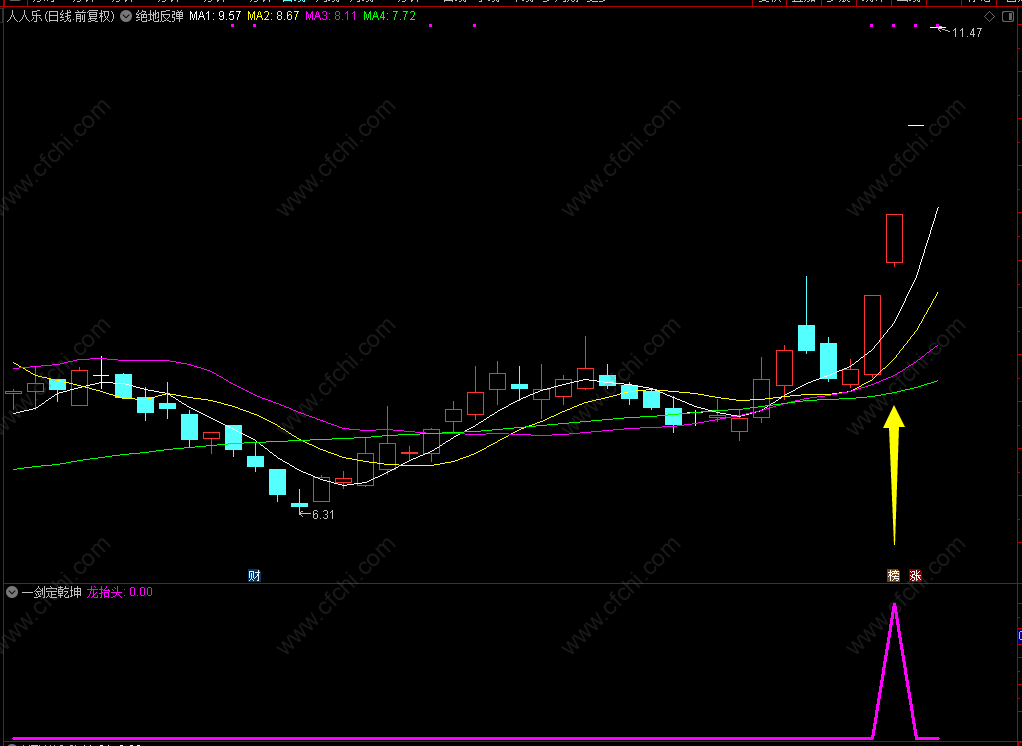Open the 绝地反弹 indicator dropdown arrow
The height and width of the screenshot is (746, 1022).
pos(126,16)
